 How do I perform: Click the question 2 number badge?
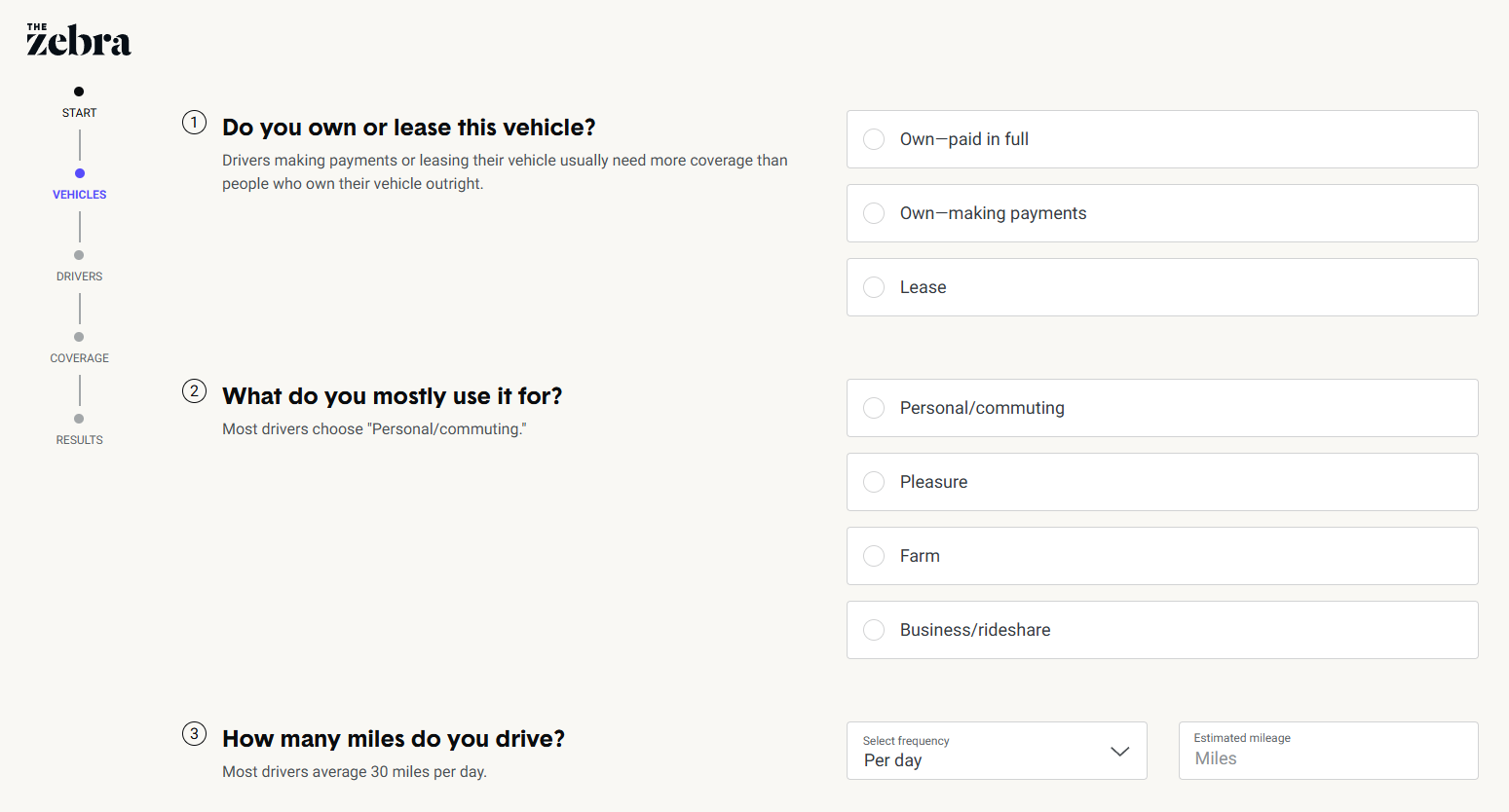pos(195,391)
